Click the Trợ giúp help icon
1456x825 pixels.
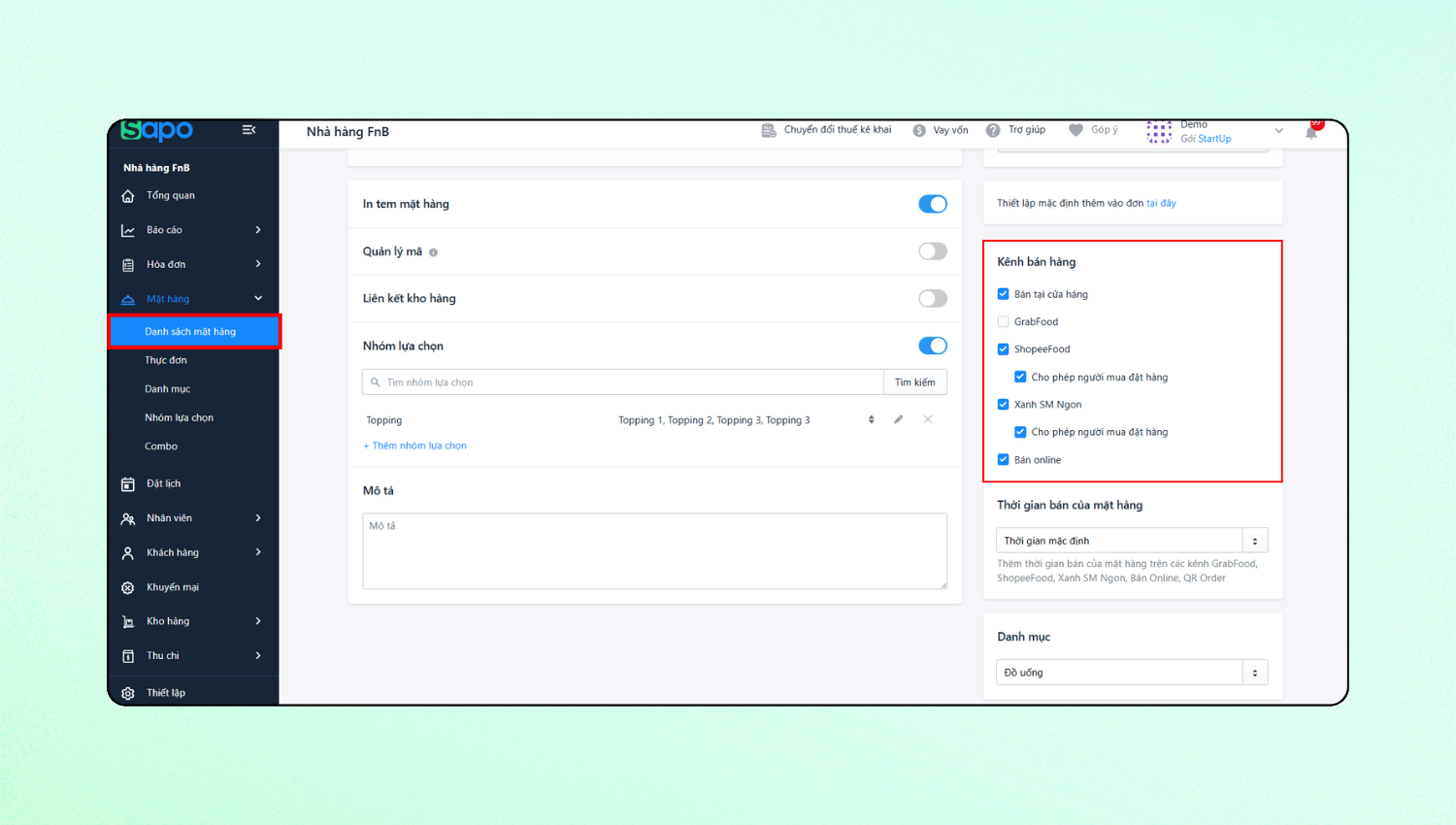(x=993, y=130)
